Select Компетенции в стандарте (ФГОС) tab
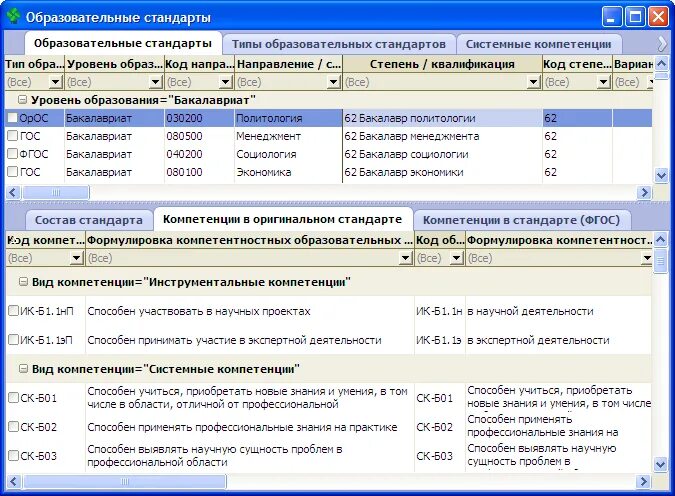 [521, 220]
